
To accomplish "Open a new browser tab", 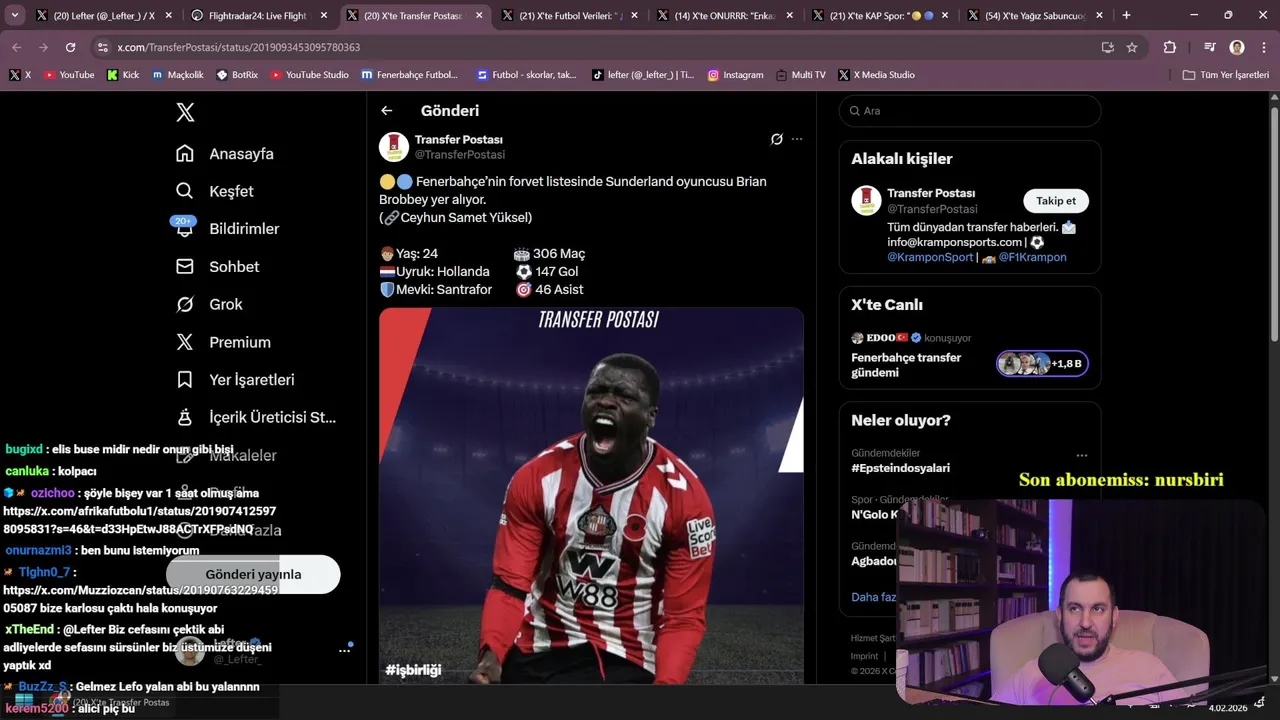I will point(1127,15).
